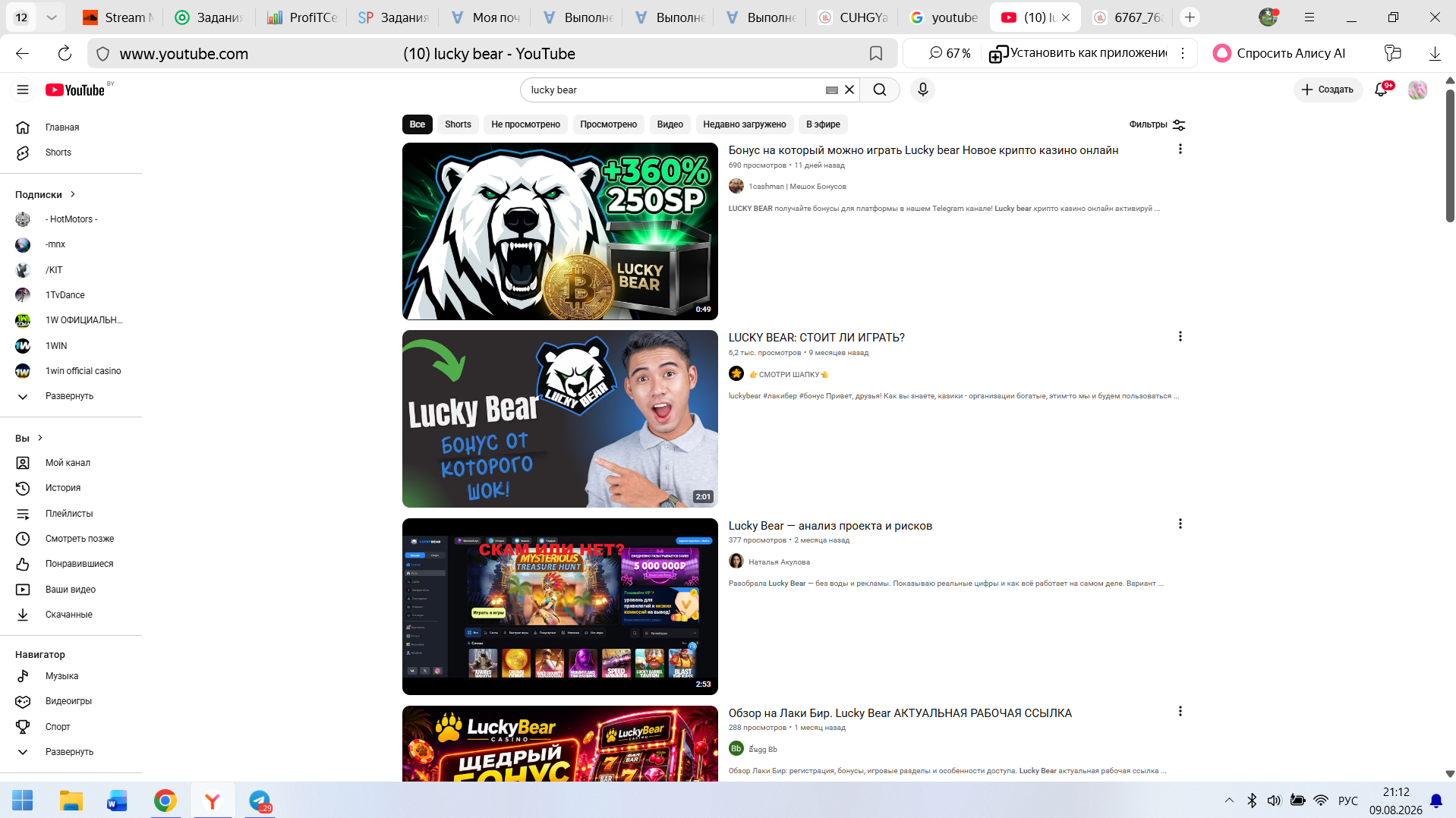The height and width of the screenshot is (818, 1456).
Task: Open HotMotors subscription channel
Action: tap(71, 219)
